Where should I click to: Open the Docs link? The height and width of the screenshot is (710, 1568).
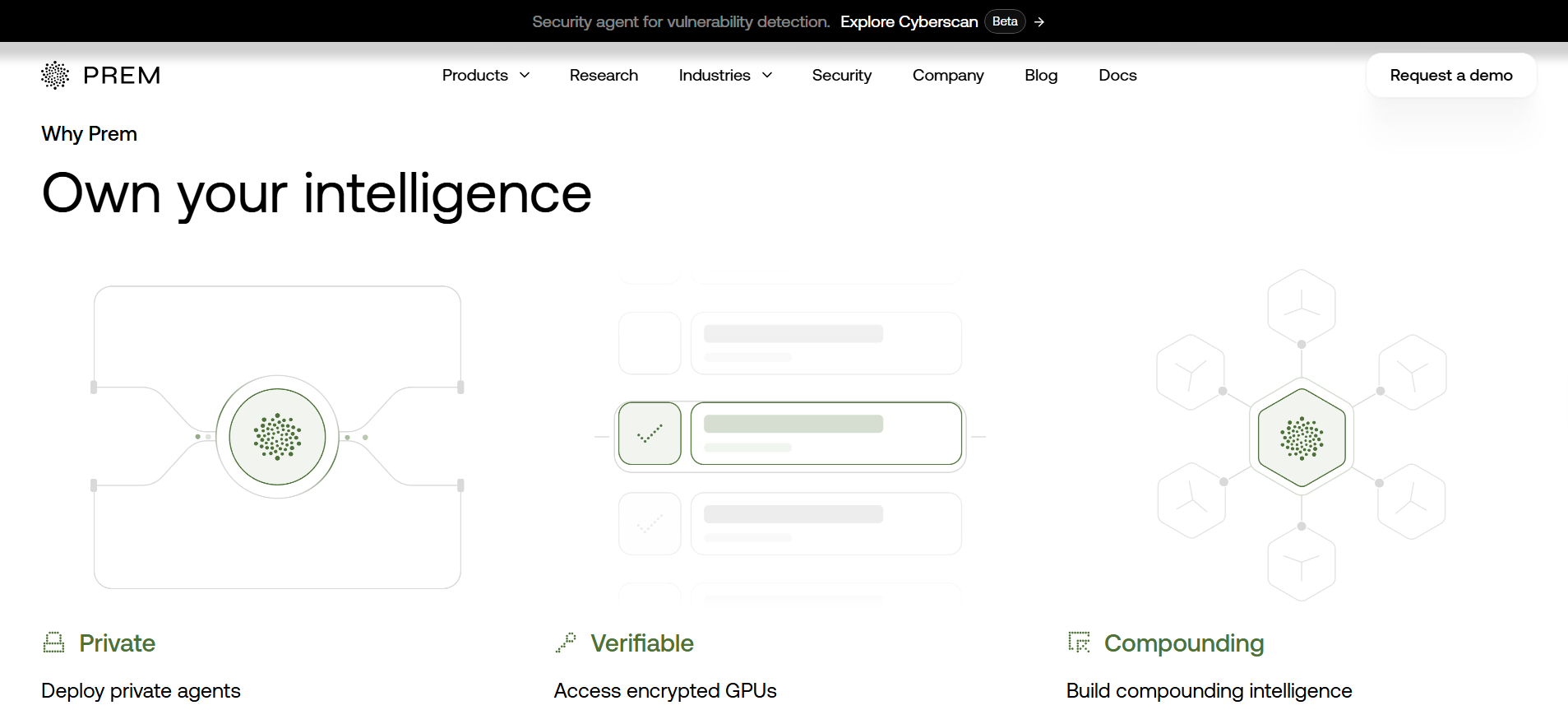(1117, 76)
